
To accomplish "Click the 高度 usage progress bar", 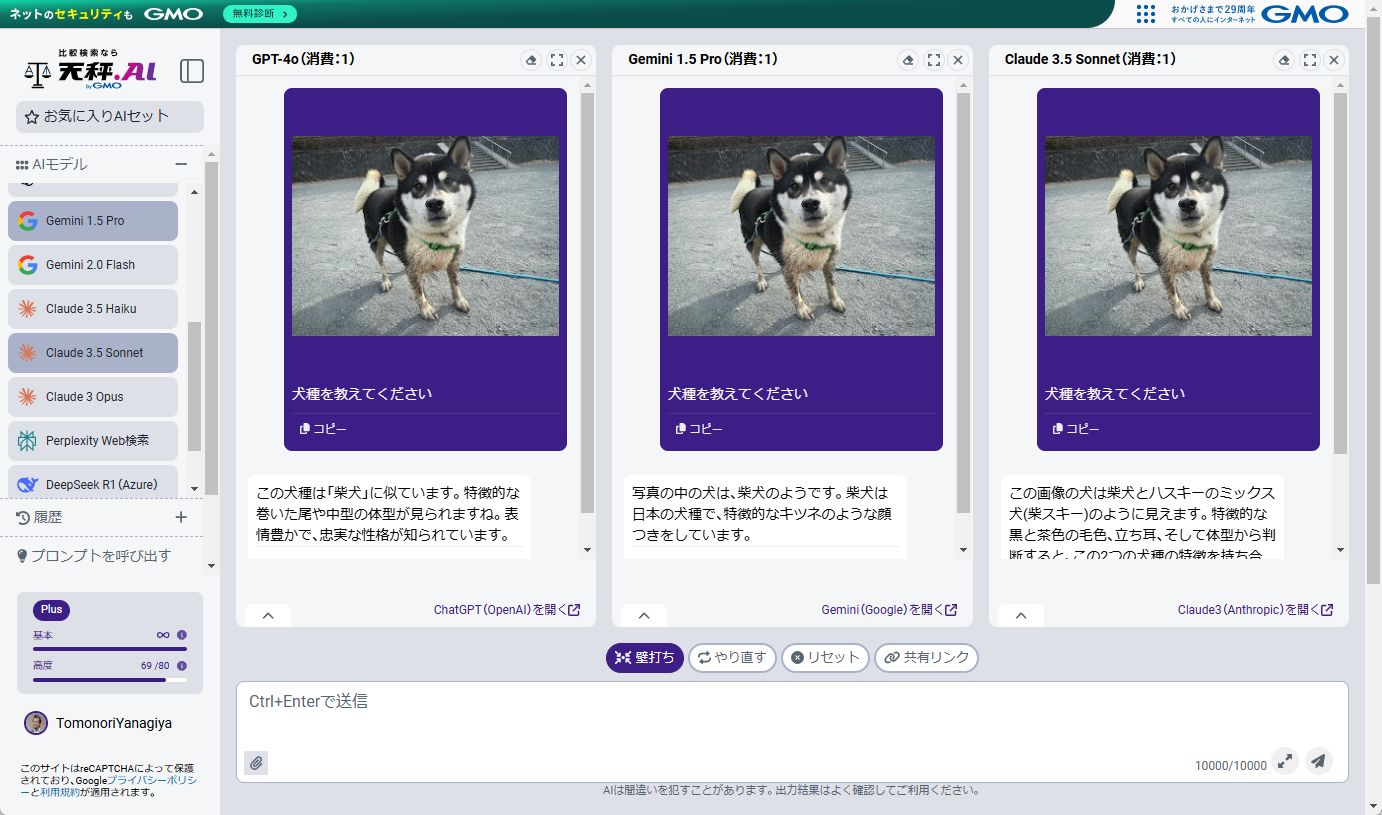I will (x=110, y=679).
